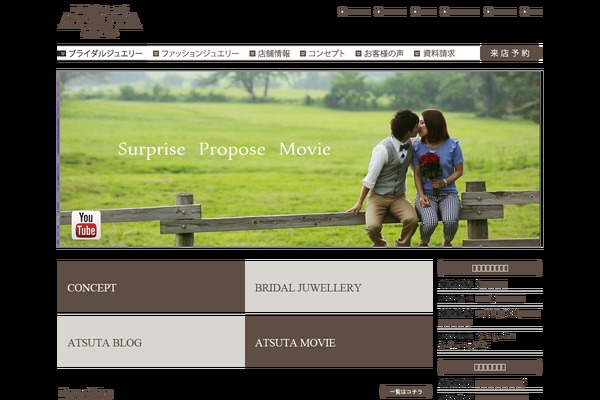Open the BRIDAL JUWELLERY tile
600x400 pixels.
[339, 287]
